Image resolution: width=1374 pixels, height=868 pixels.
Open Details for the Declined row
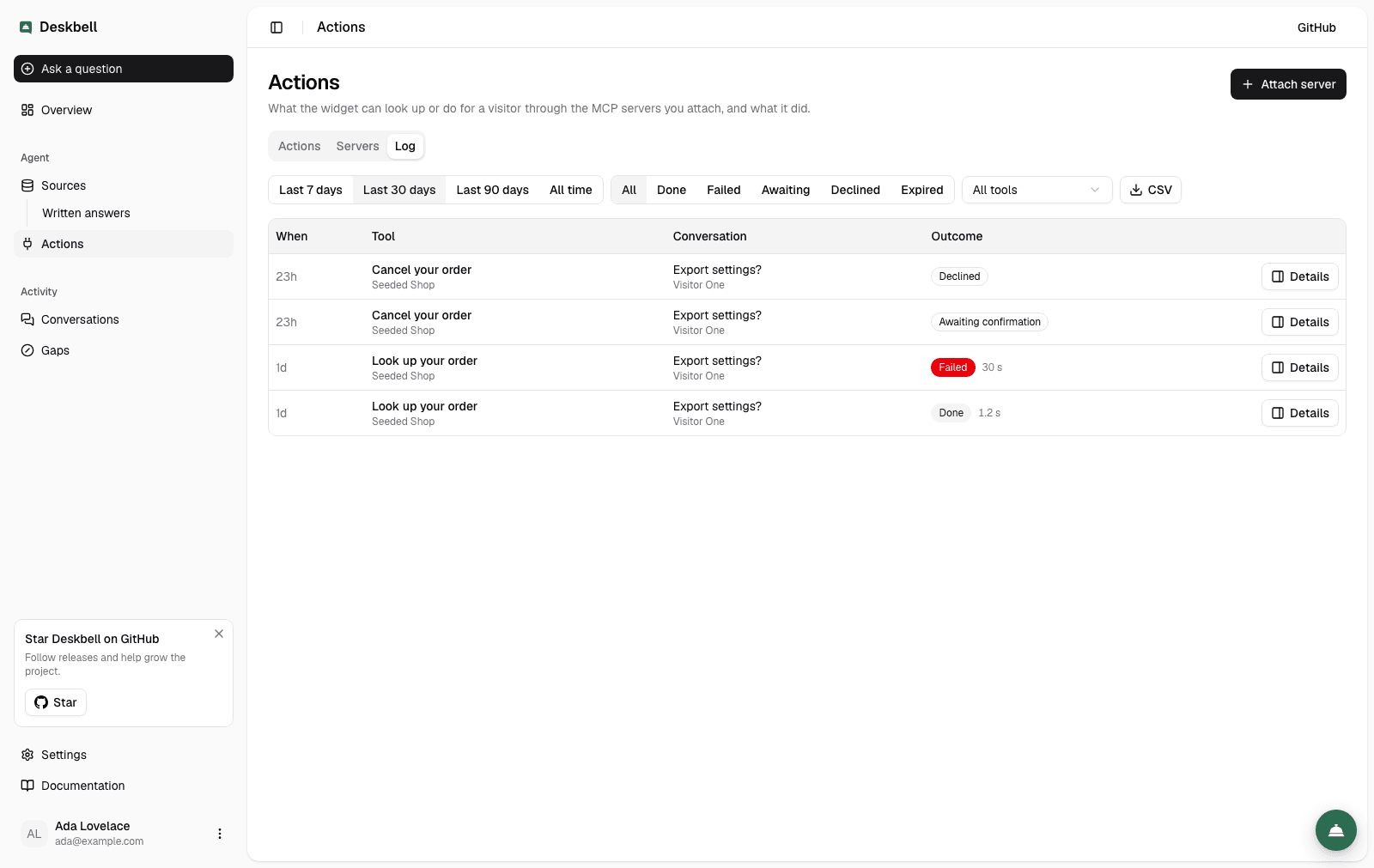coord(1300,276)
